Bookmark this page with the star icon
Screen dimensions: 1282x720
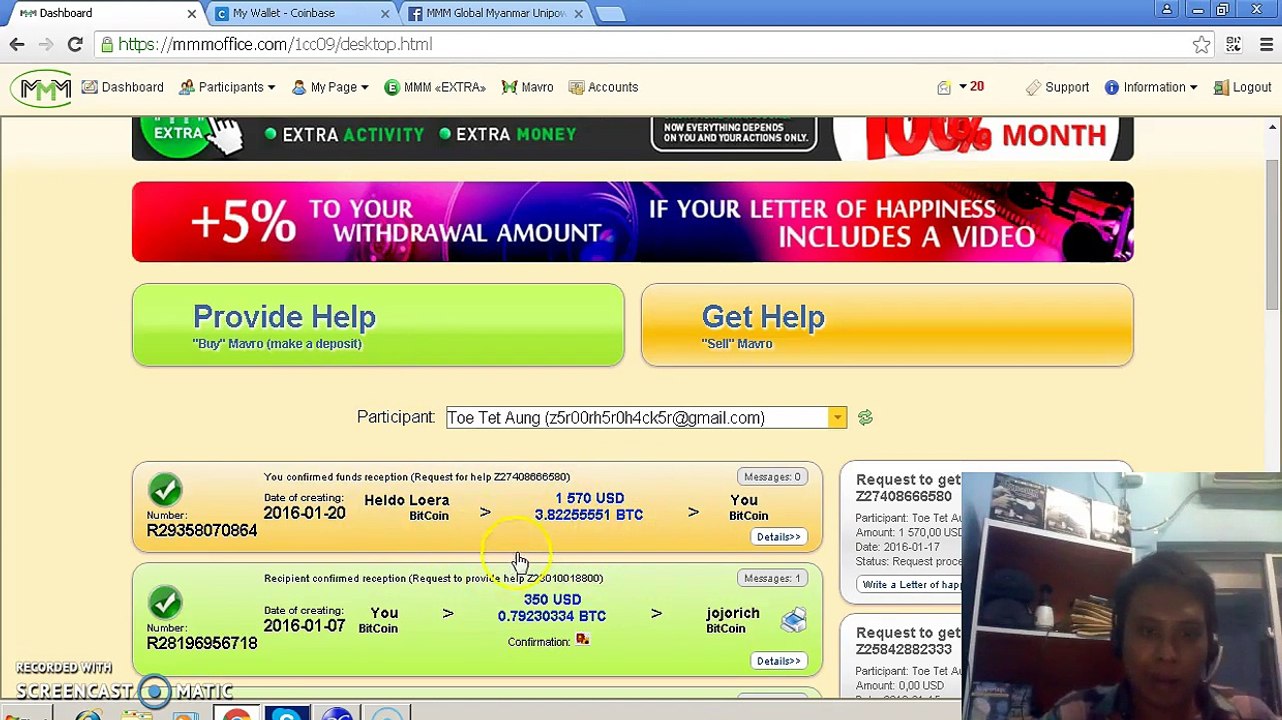[x=1201, y=44]
